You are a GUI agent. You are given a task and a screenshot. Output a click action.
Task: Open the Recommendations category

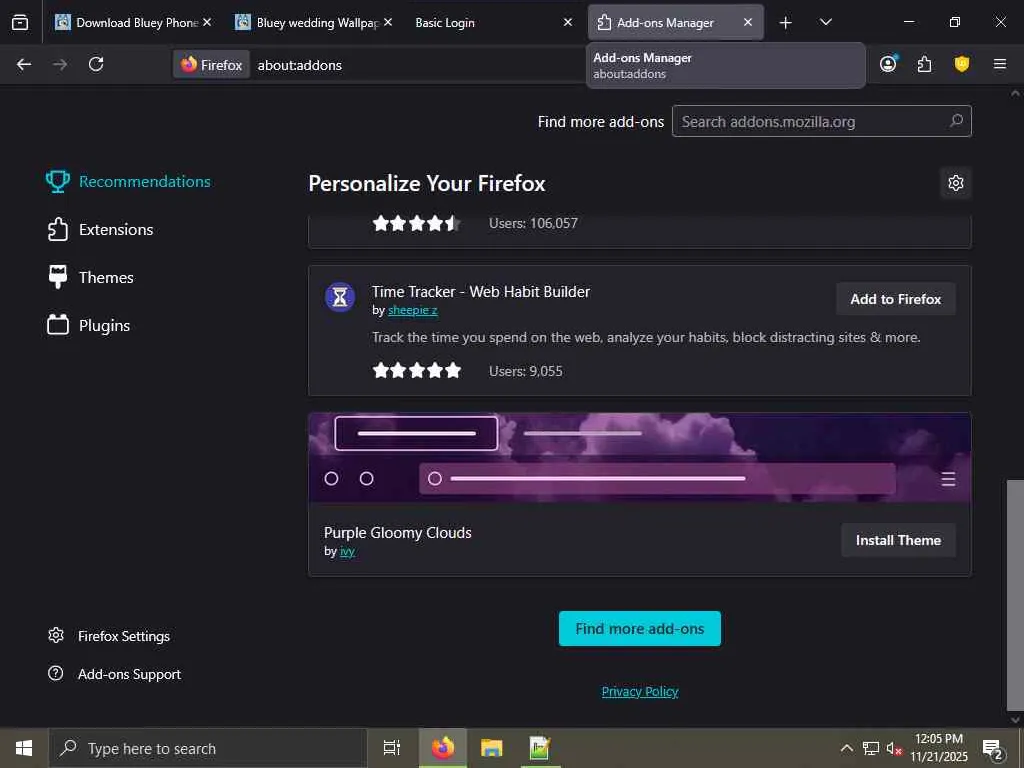click(x=129, y=182)
